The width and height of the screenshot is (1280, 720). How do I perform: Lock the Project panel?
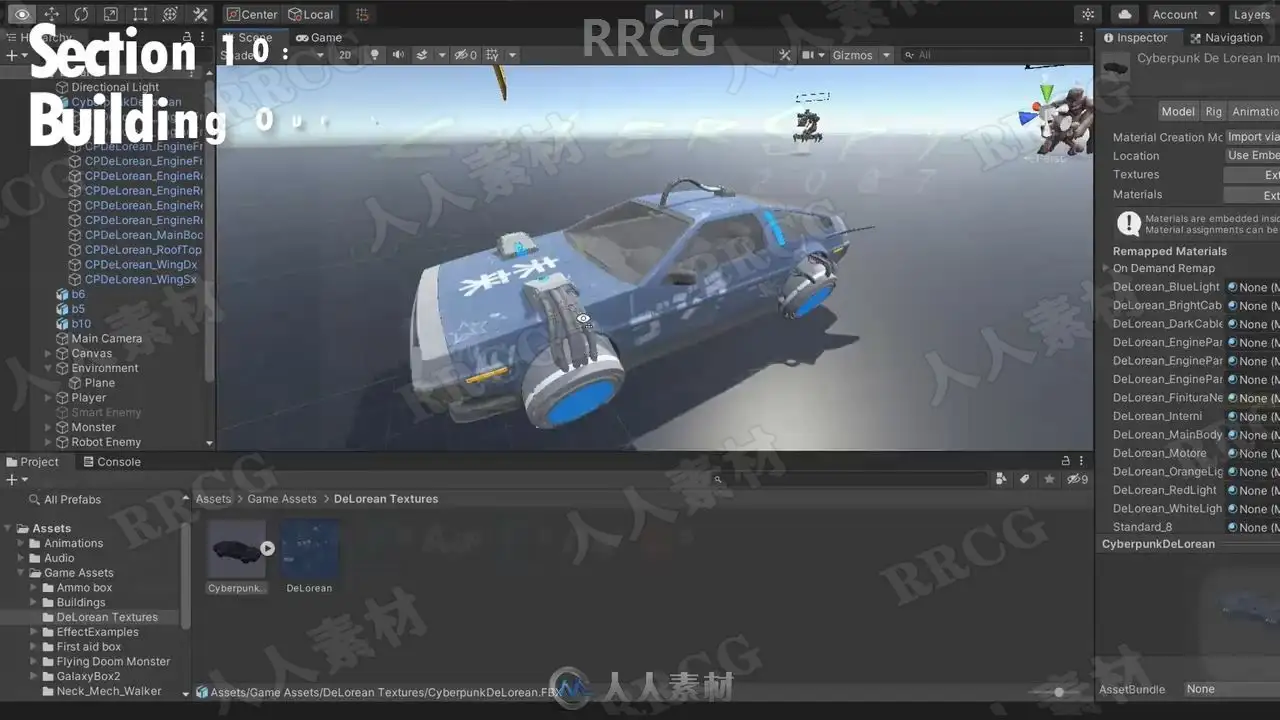1066,461
